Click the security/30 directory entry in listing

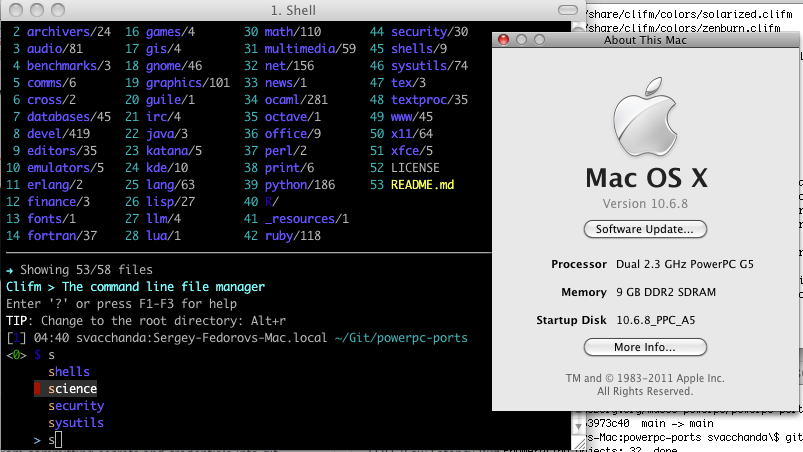coord(430,32)
